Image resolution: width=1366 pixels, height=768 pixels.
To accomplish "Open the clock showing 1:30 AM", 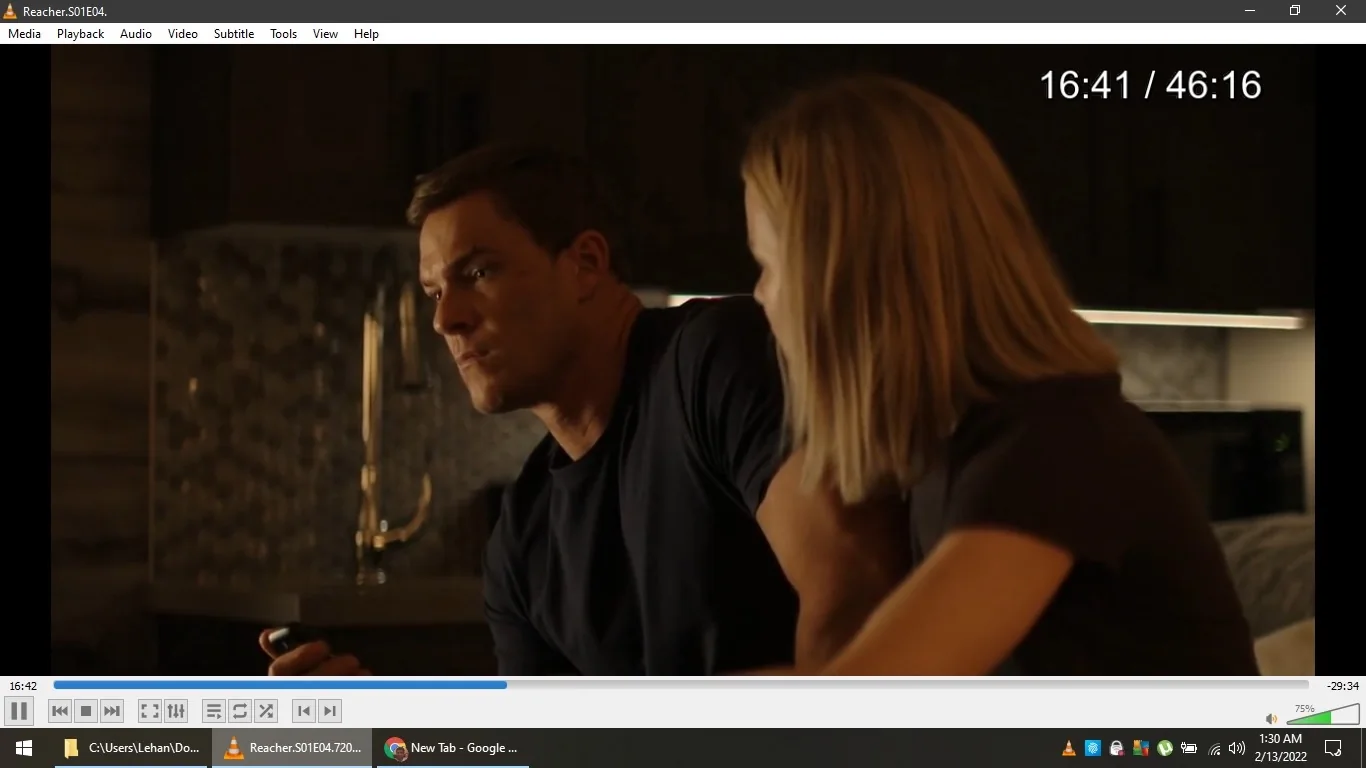I will 1281,748.
